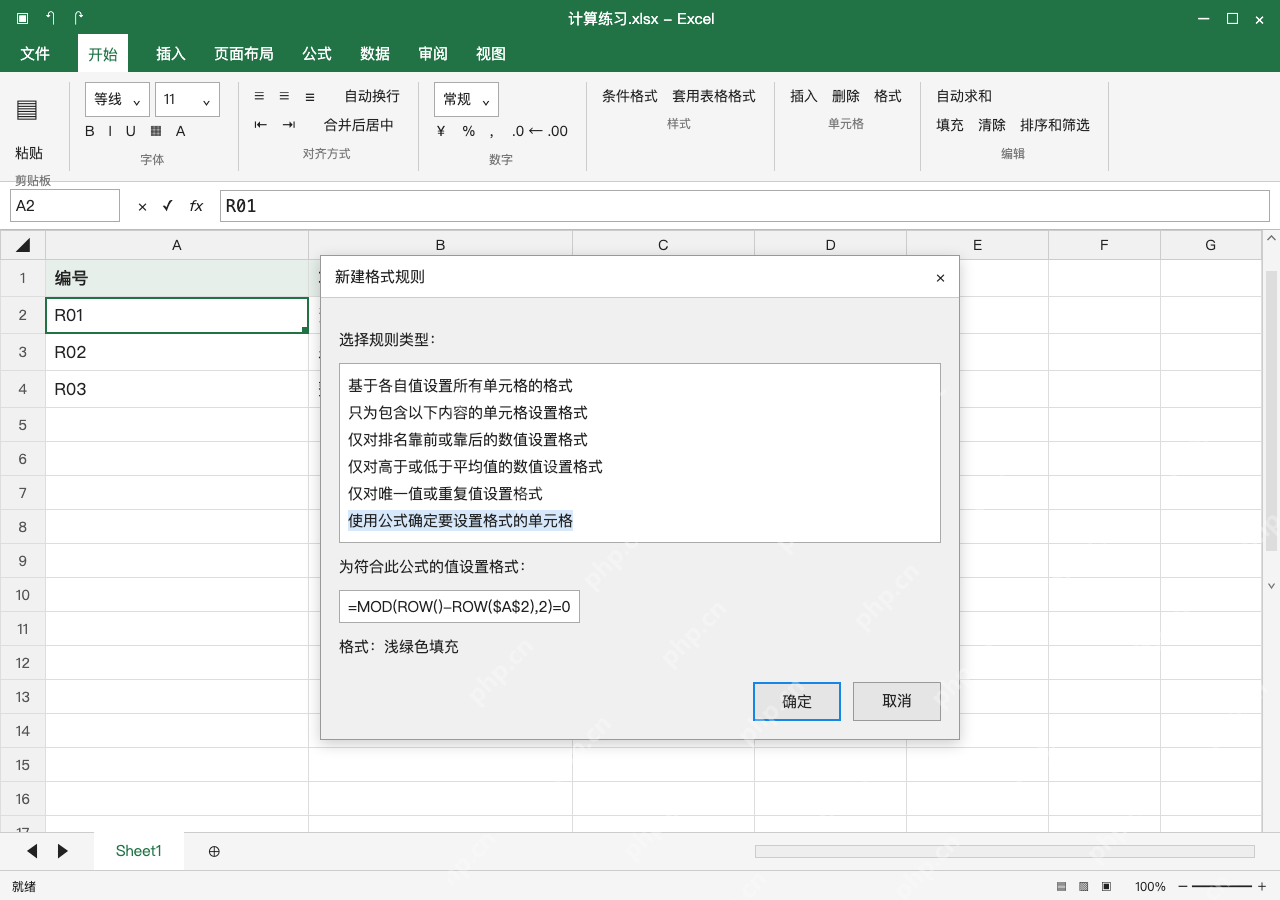Screen dimensions: 1280x900
Task: Align text right in ribbon
Action: (x=310, y=96)
